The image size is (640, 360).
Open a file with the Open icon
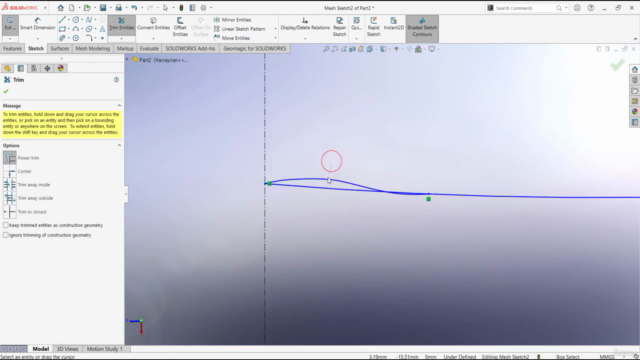(x=87, y=8)
